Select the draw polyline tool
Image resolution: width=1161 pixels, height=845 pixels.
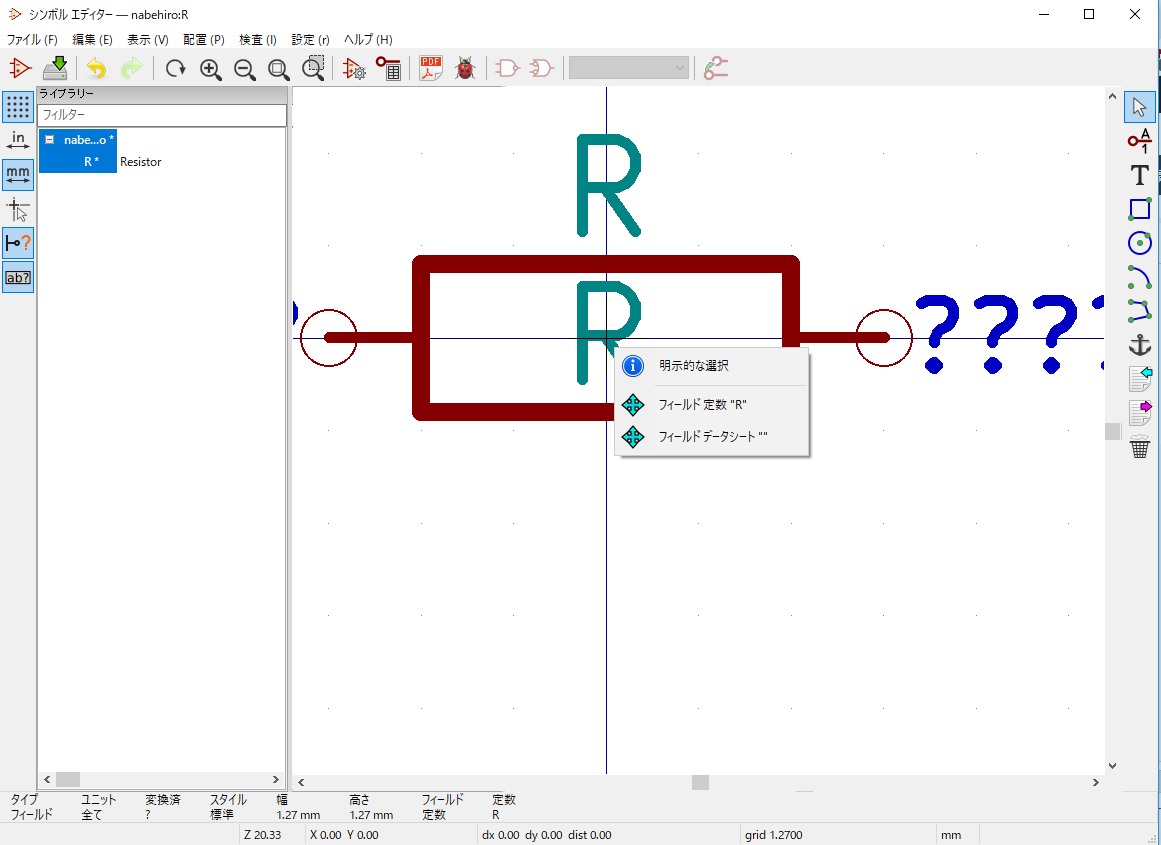point(1139,311)
